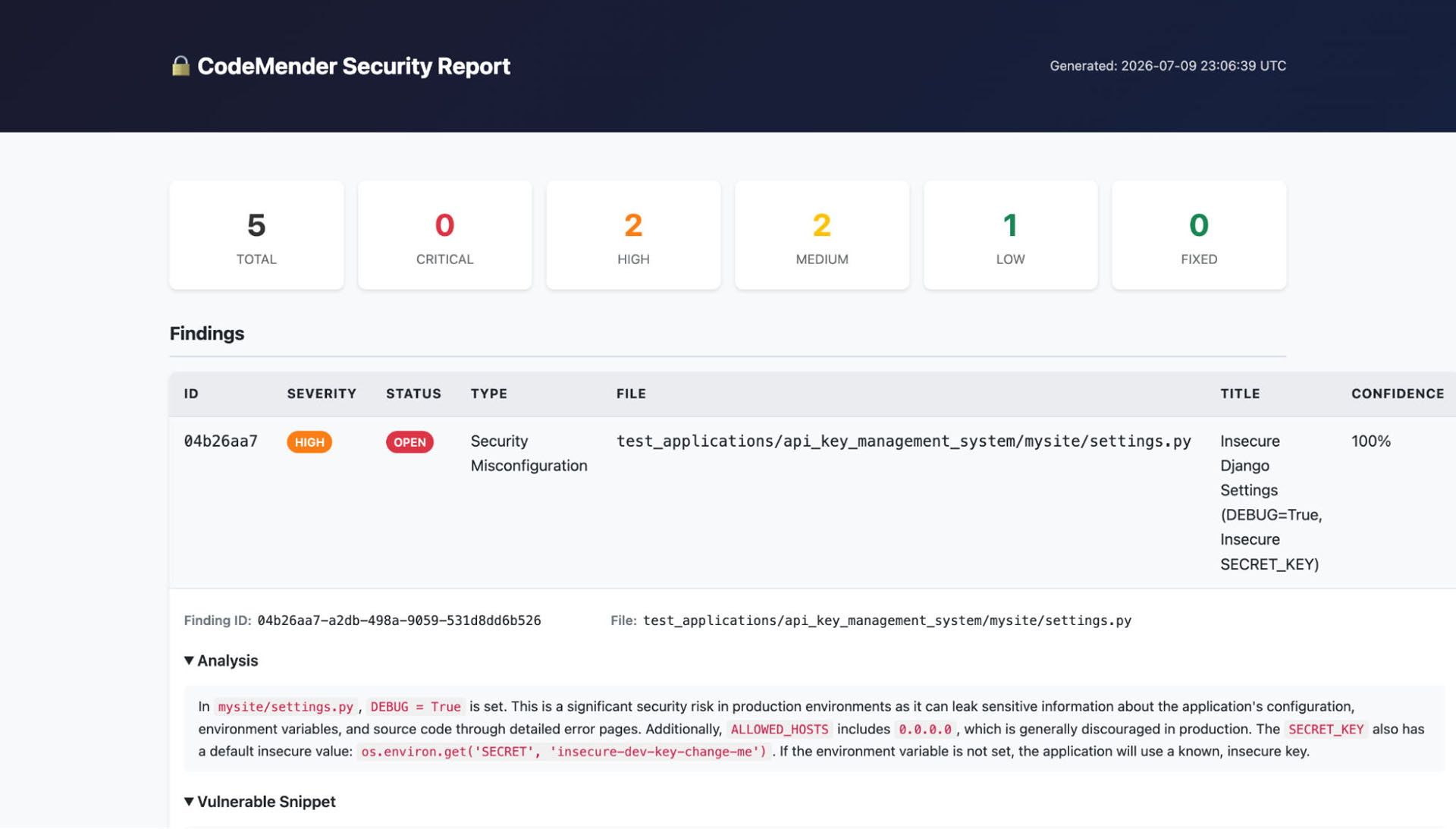
Task: Click the CONFIDENCE column header
Action: 1398,394
